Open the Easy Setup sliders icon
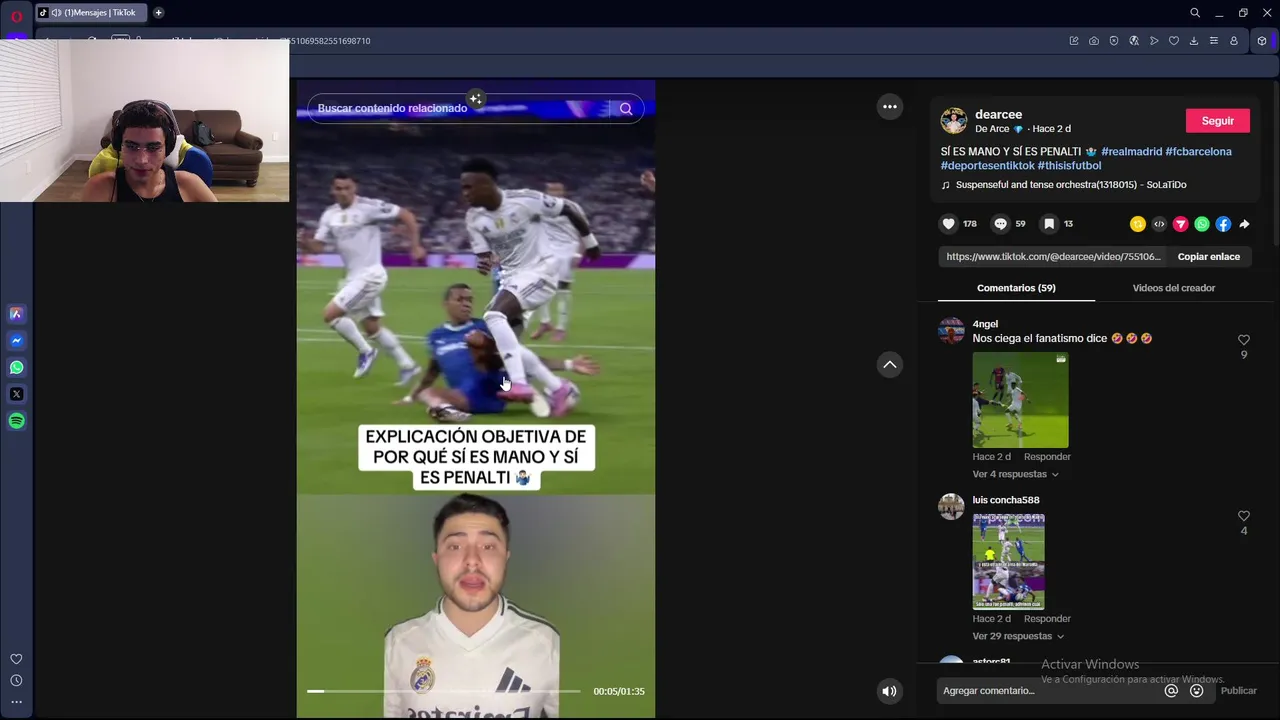The width and height of the screenshot is (1280, 720). point(1214,41)
